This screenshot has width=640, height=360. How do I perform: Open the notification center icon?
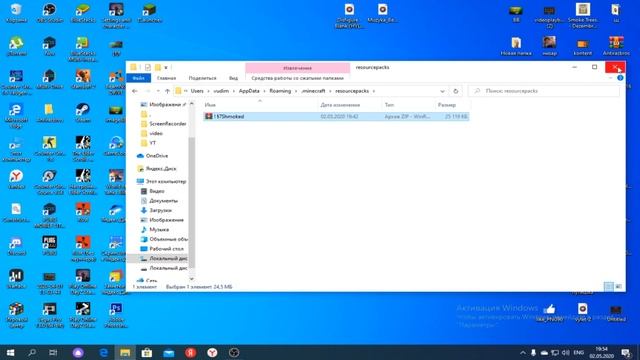pos(626,353)
